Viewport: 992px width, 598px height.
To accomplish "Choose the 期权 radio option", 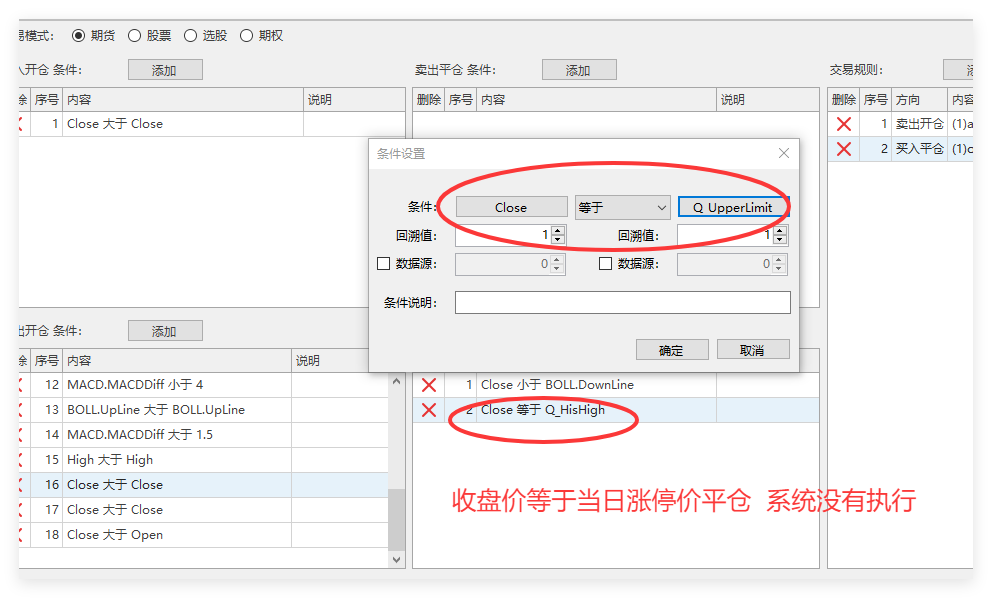I will (247, 35).
